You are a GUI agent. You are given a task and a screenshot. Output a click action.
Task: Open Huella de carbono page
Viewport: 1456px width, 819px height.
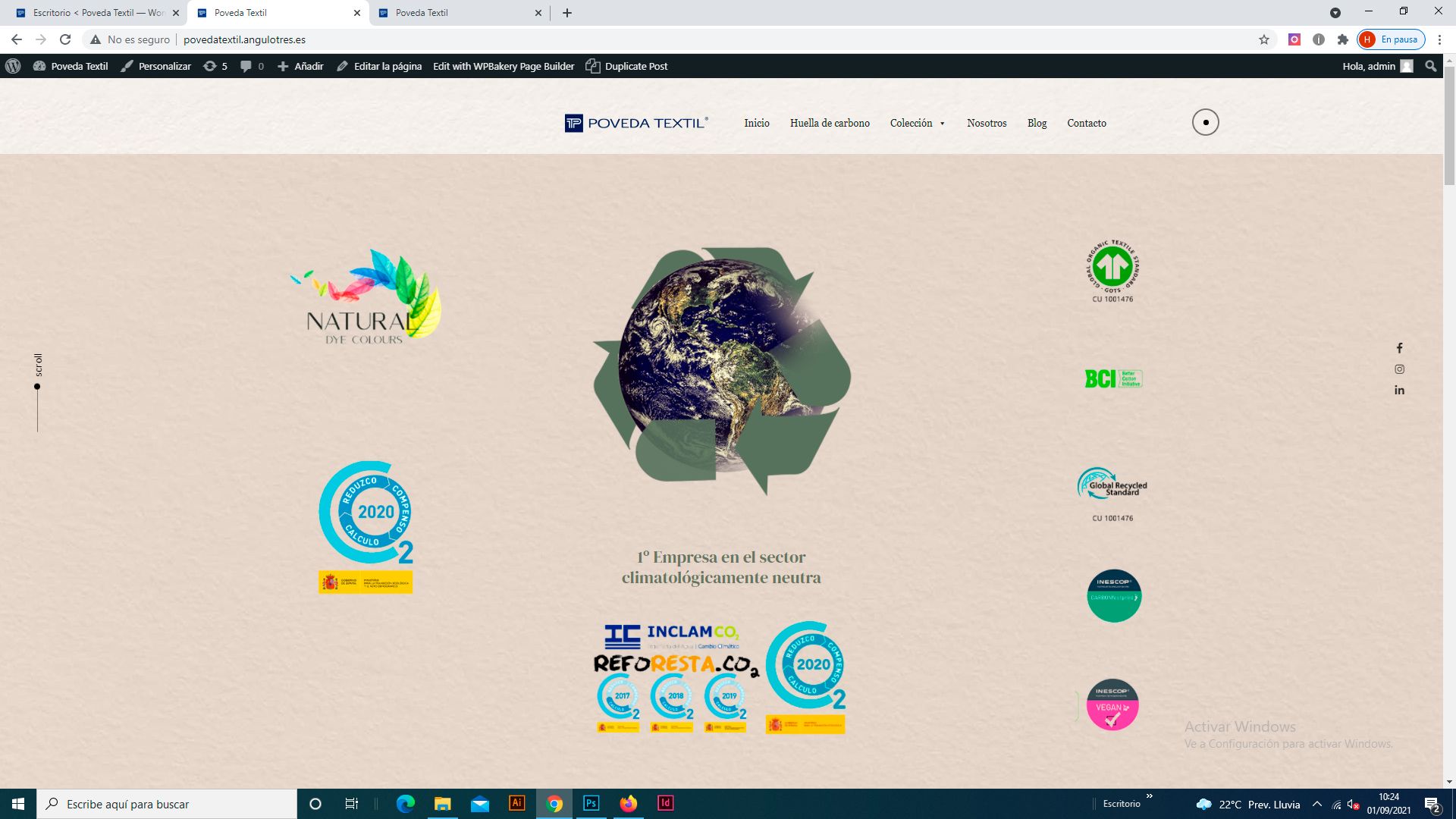point(830,123)
